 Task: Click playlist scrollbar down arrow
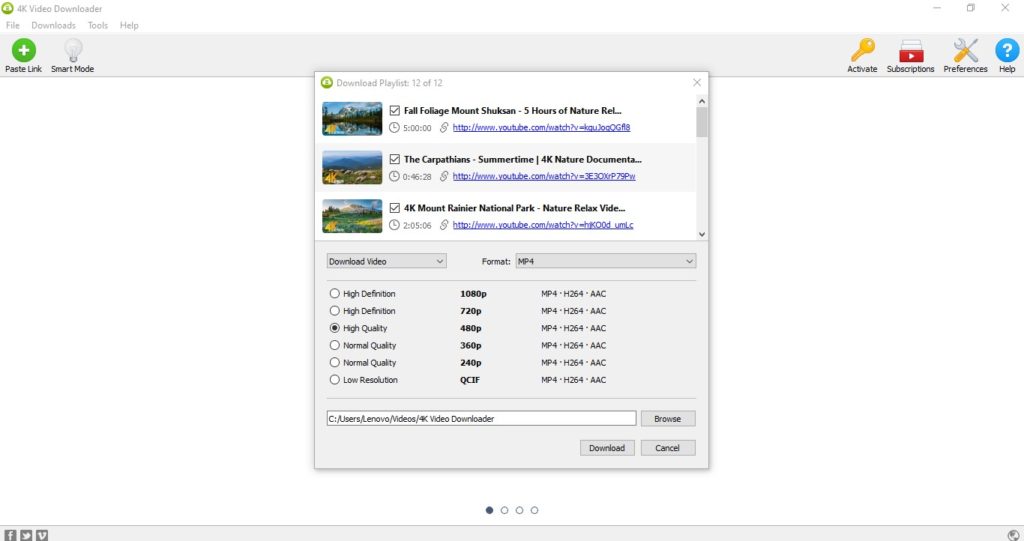[702, 234]
